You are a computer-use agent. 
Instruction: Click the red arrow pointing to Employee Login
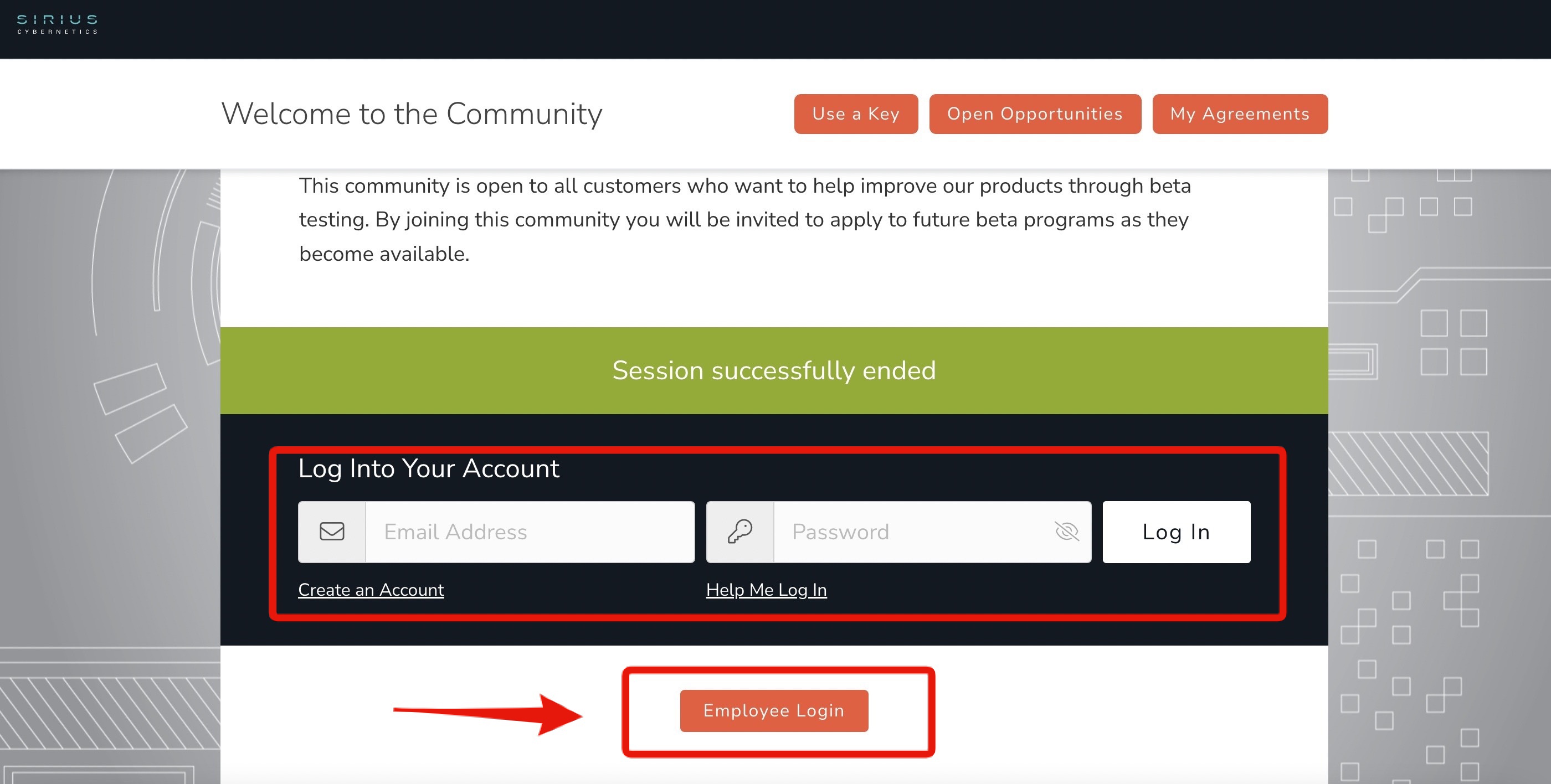coord(487,715)
